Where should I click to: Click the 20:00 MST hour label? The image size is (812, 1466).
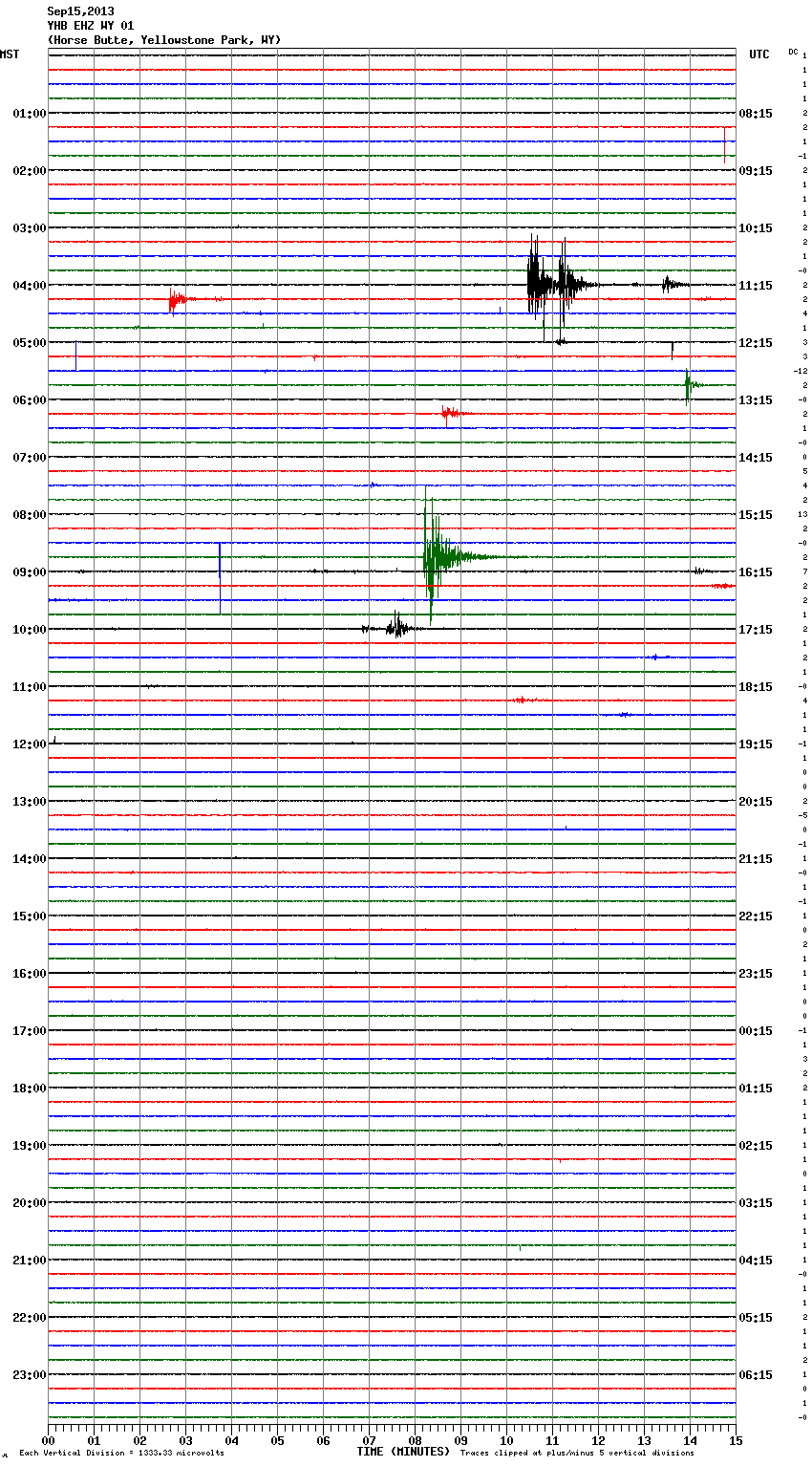(29, 1202)
